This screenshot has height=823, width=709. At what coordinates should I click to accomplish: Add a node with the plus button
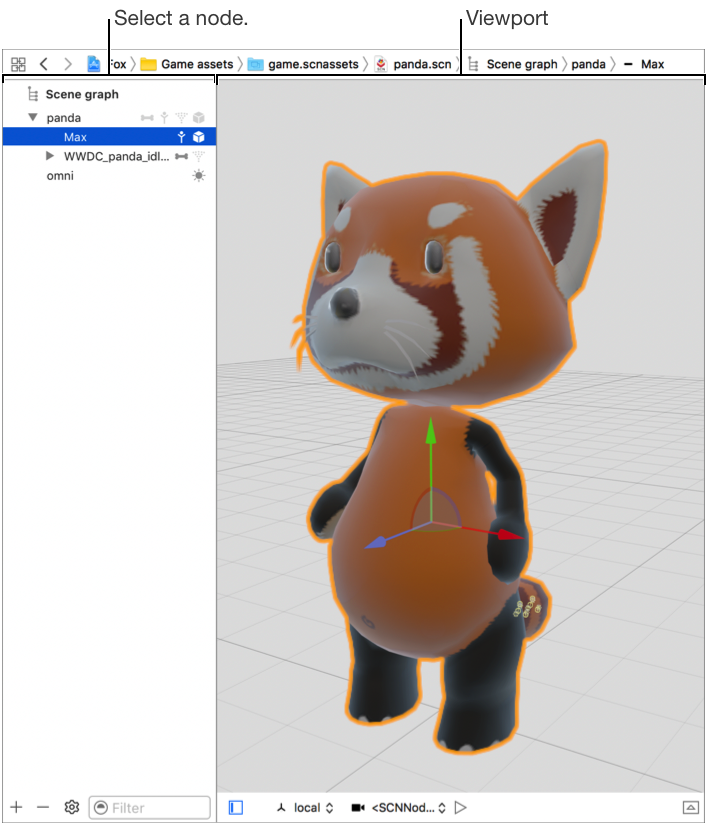pyautogui.click(x=16, y=807)
